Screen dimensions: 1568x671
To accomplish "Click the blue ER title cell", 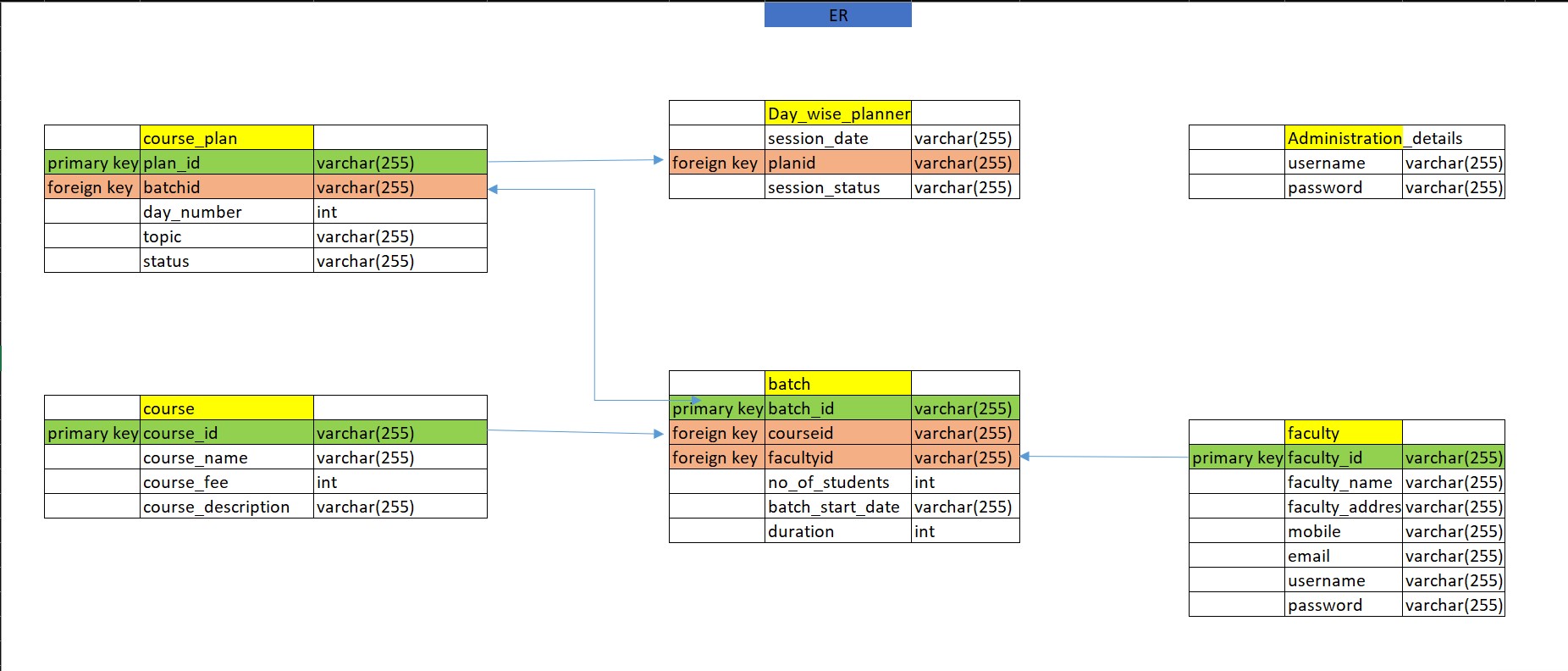I will 837,15.
